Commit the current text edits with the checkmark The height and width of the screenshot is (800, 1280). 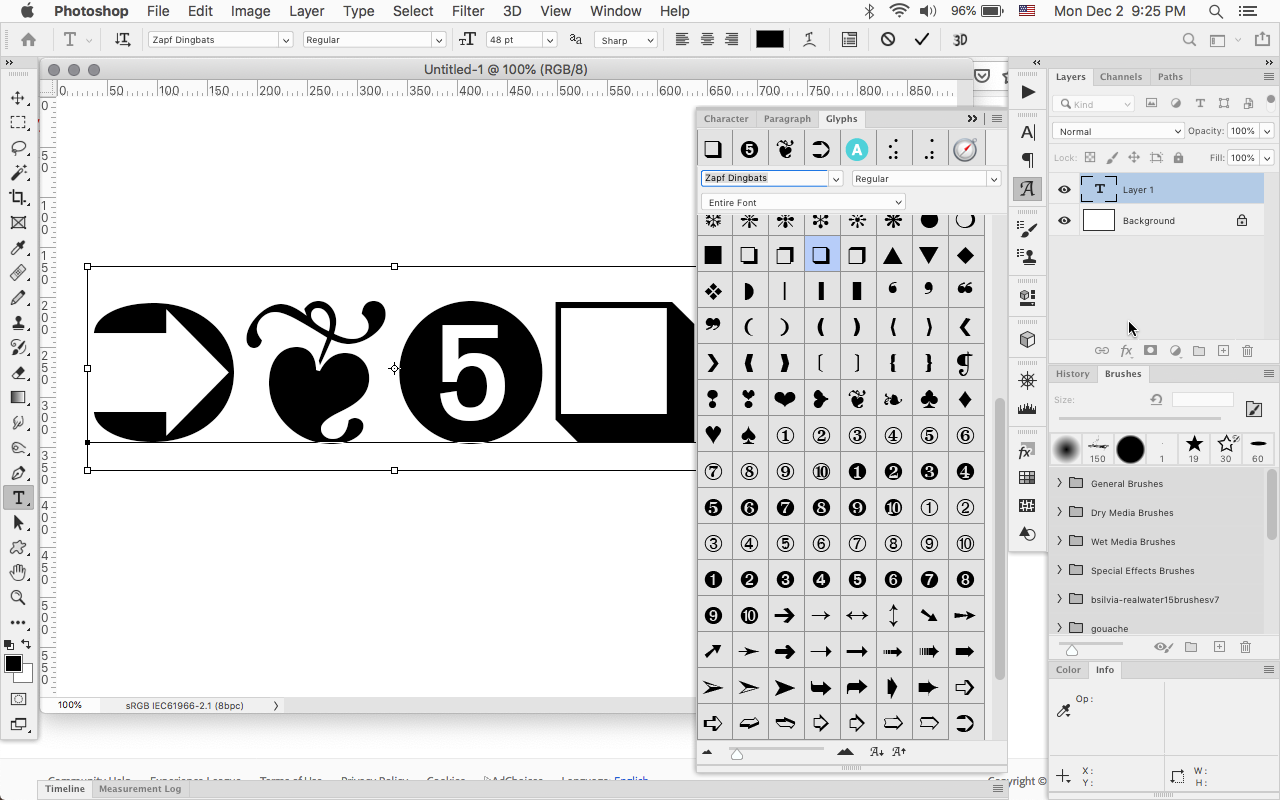click(921, 40)
